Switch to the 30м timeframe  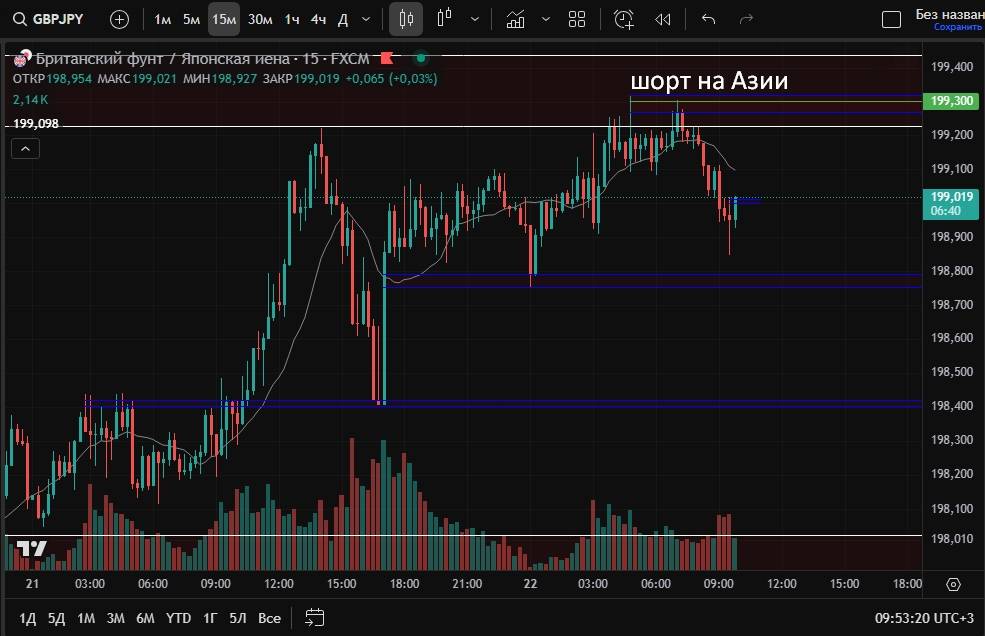pos(260,19)
